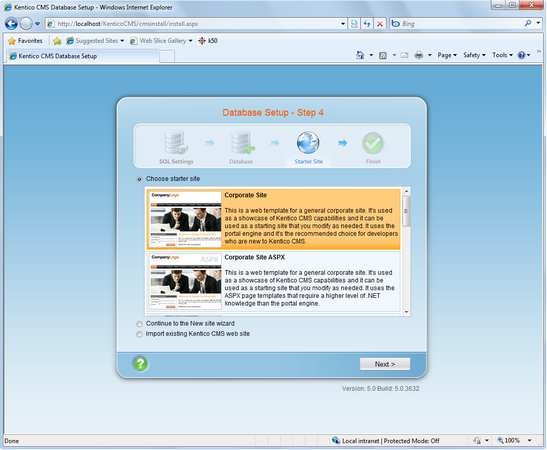The height and width of the screenshot is (450, 547).
Task: Click the Corporate Site ASPX thumbnail
Action: 186,281
